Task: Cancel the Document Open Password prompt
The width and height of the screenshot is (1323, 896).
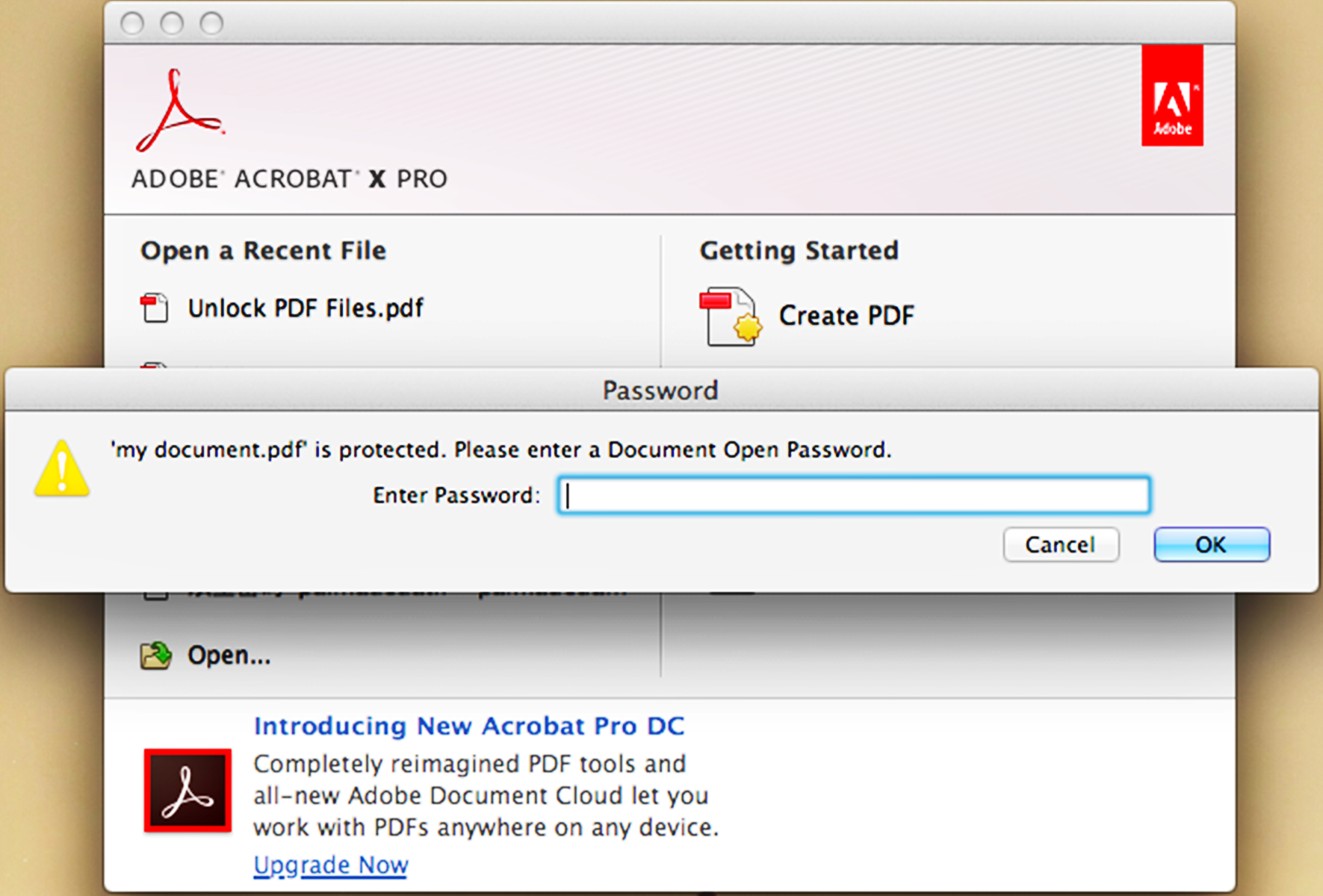Action: coord(1061,545)
